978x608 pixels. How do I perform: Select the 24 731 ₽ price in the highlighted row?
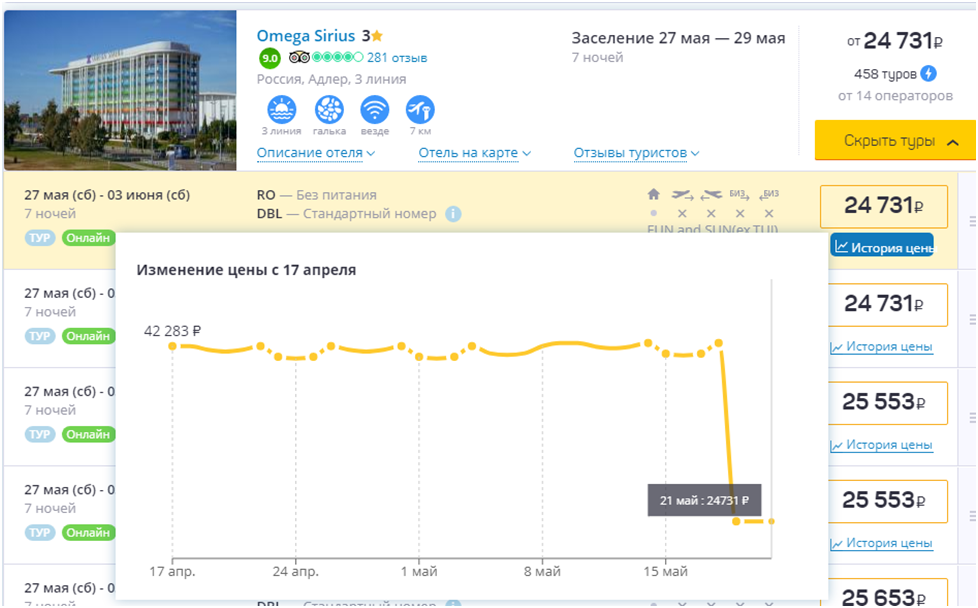[883, 206]
